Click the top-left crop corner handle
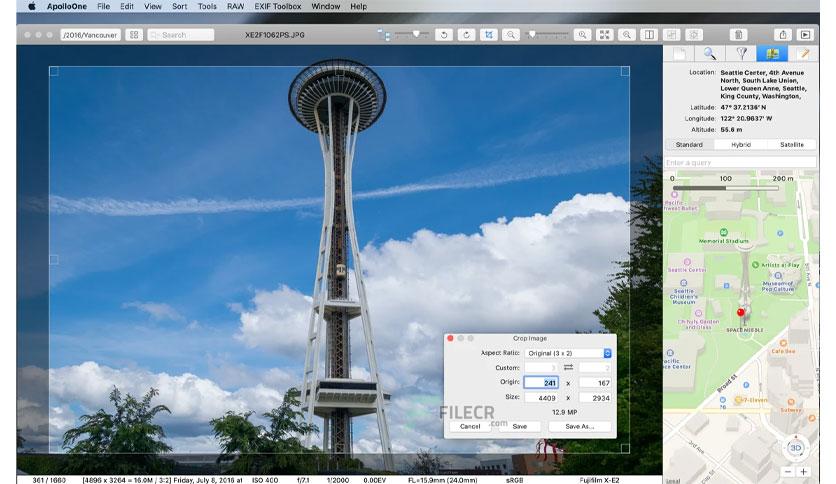Viewport: 836px width, 484px height. 53,71
